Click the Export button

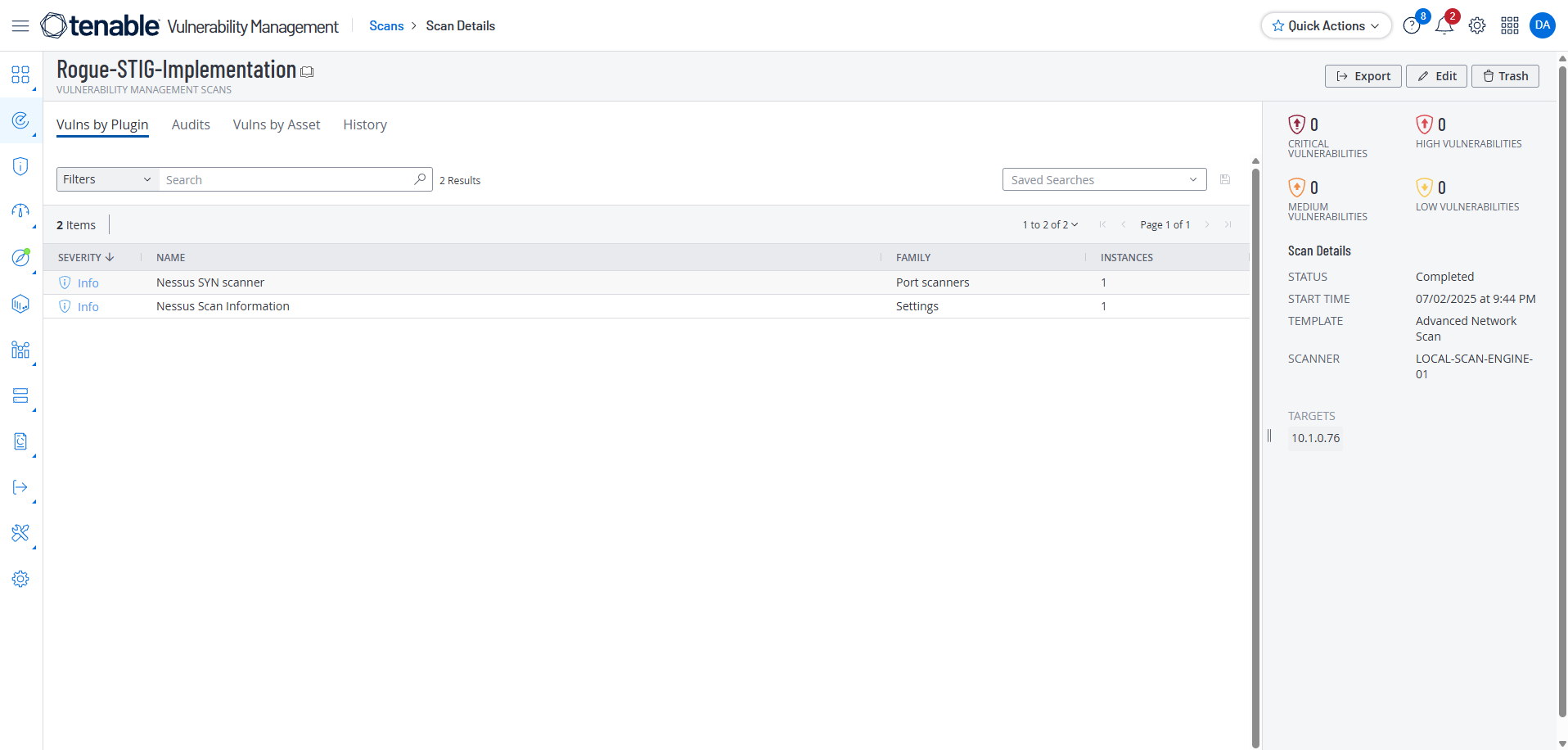tap(1363, 76)
